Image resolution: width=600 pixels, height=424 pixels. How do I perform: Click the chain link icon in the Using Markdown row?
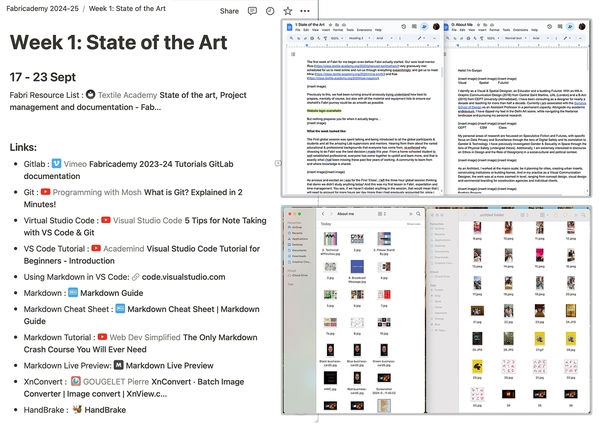(x=135, y=277)
